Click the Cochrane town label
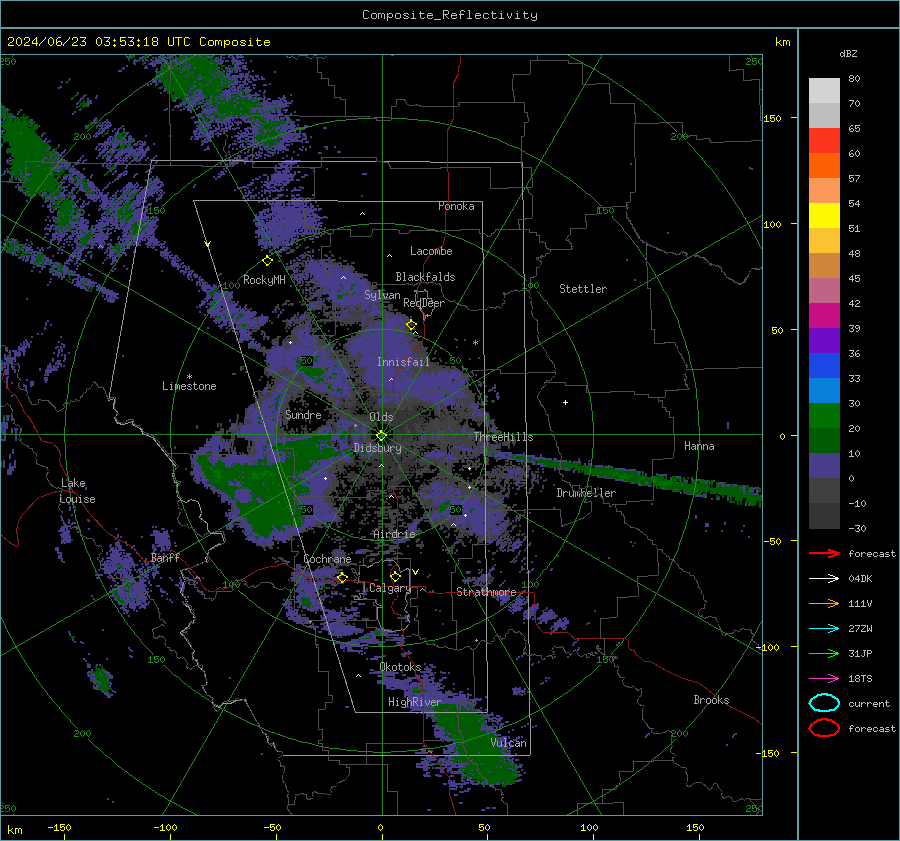This screenshot has height=841, width=900. (x=327, y=559)
